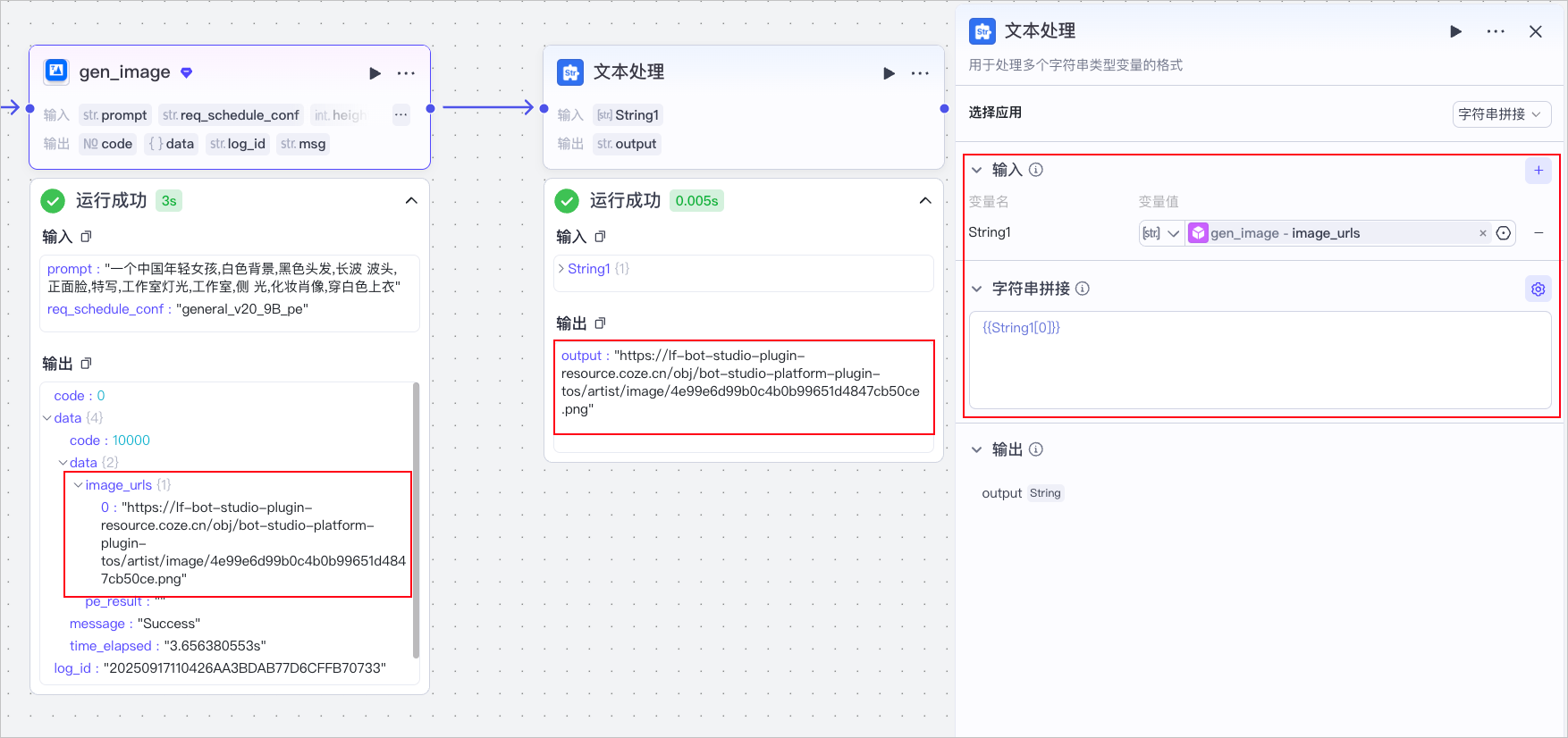This screenshot has height=738, width=1568.
Task: Open gen_image node more options menu
Action: 406,73
